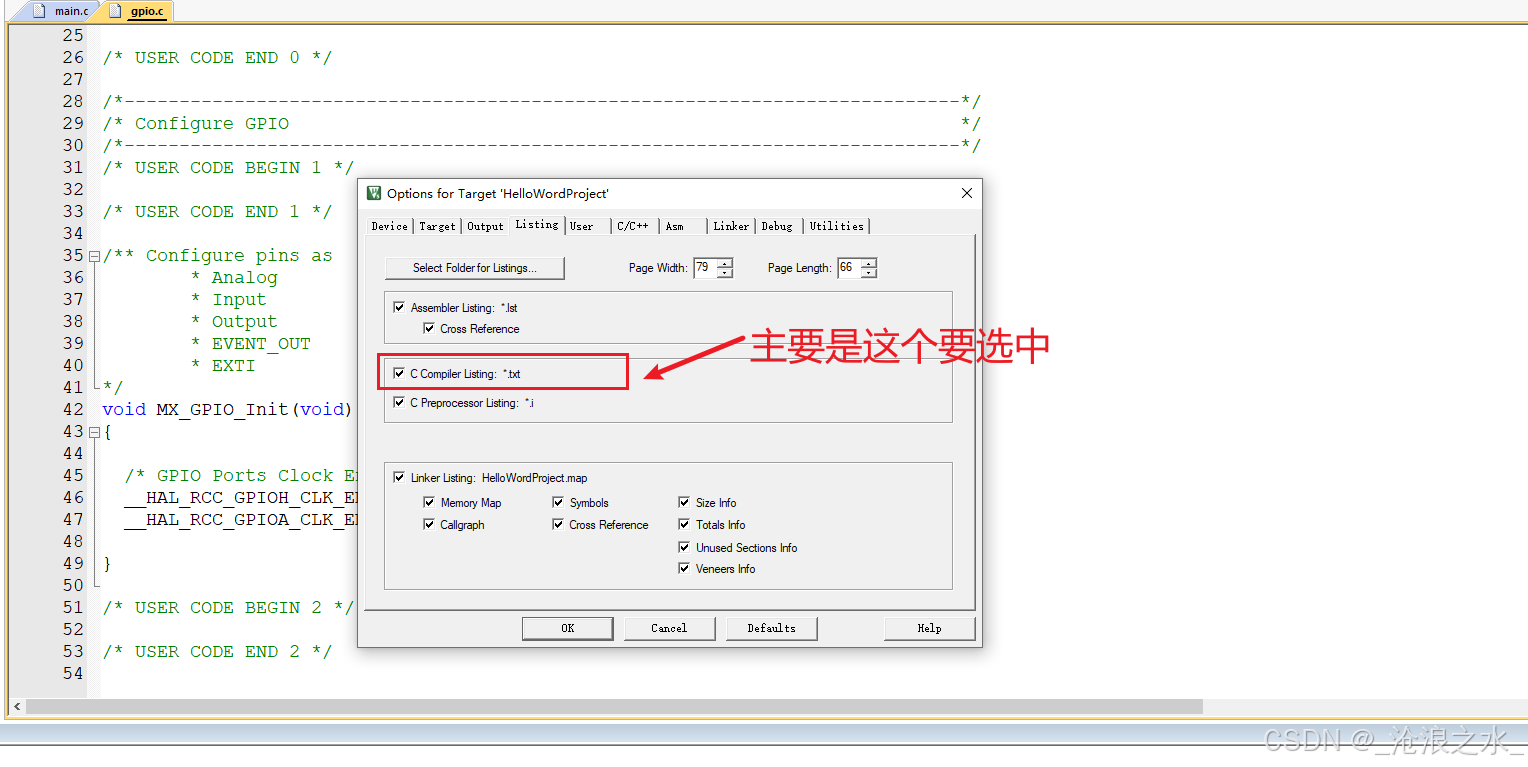
Task: Open the Output tab in Options dialog
Action: click(x=485, y=226)
